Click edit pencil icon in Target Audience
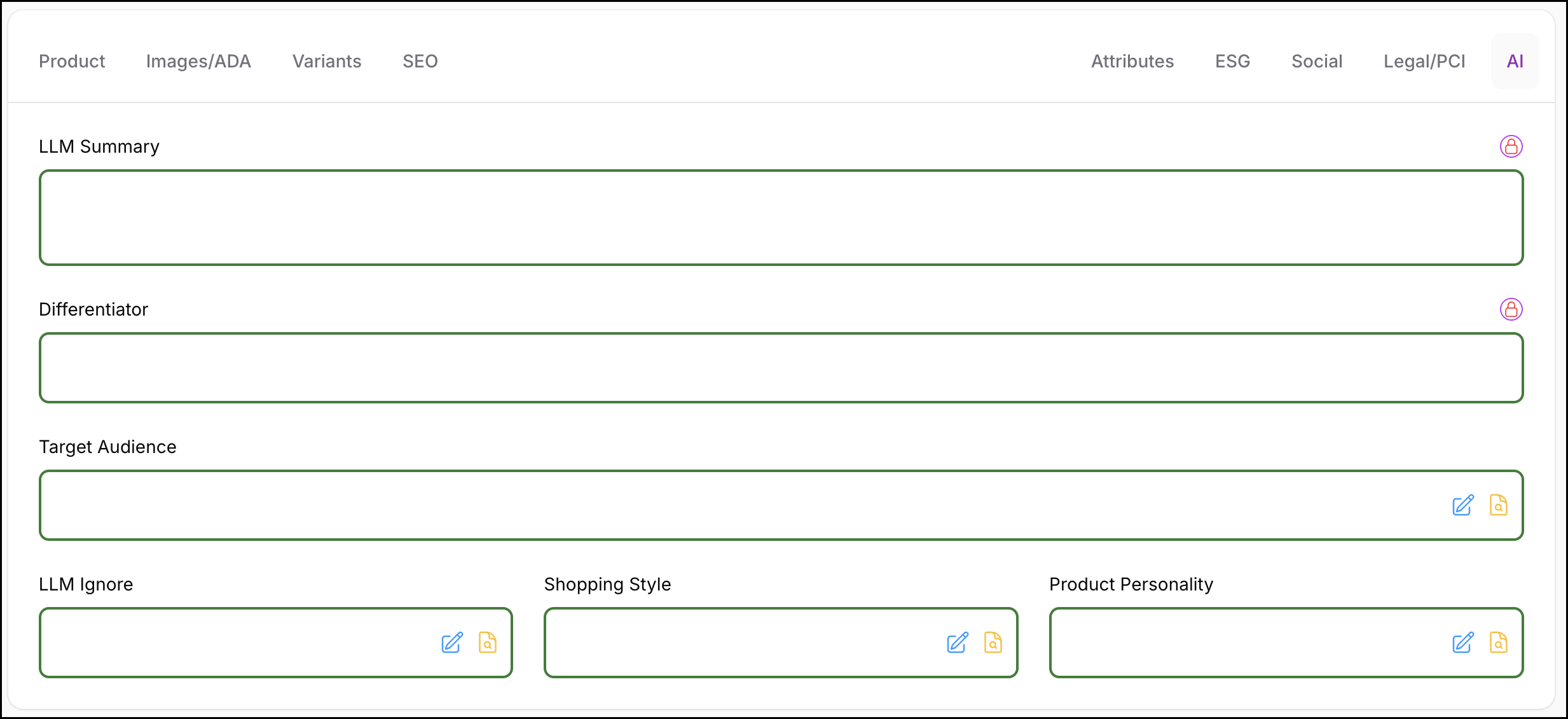The width and height of the screenshot is (1568, 719). point(1462,505)
